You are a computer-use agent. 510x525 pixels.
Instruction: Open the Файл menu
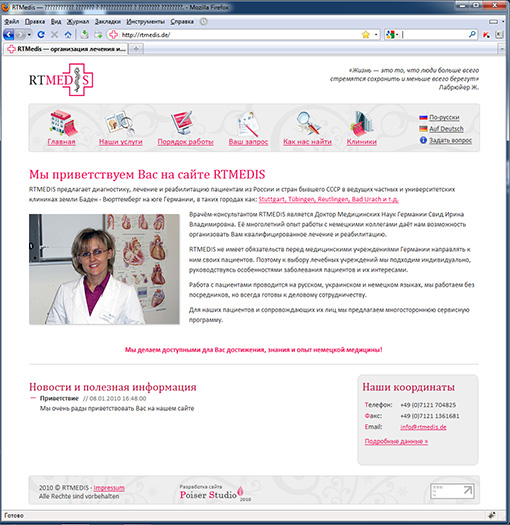(11, 21)
